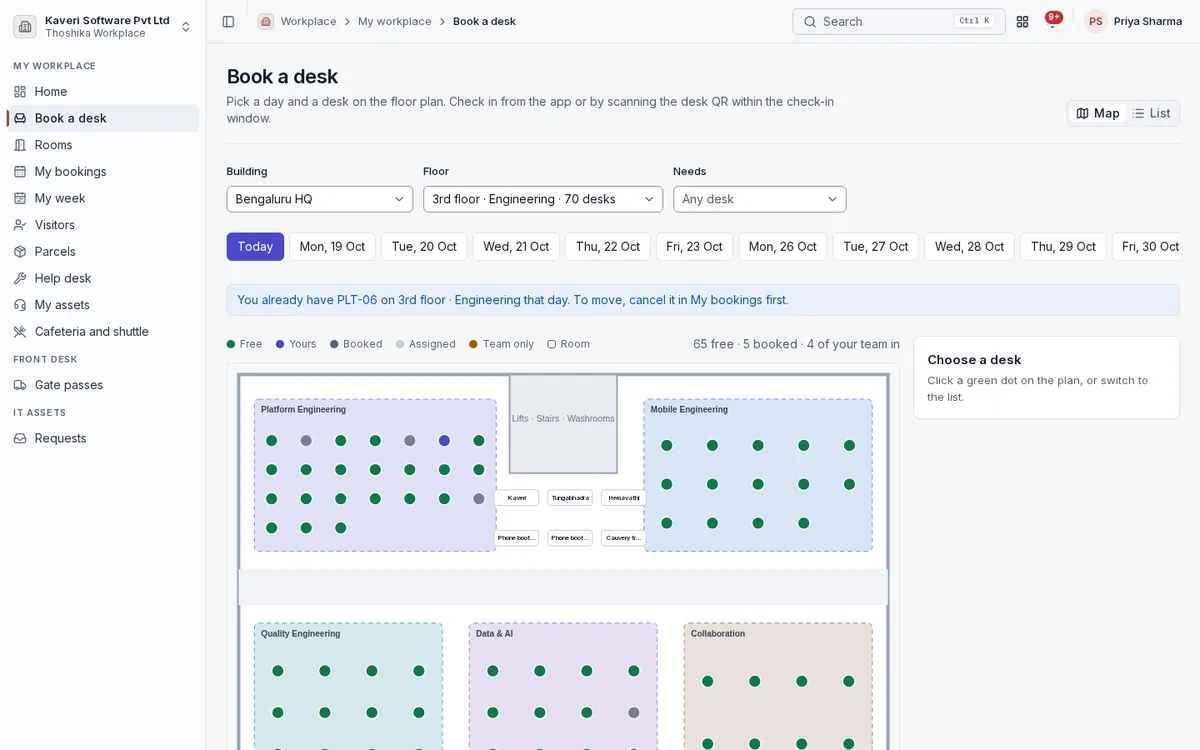Screen dimensions: 1200x750
Task: Click the Mobile Engineering zone label
Action: tap(689, 409)
